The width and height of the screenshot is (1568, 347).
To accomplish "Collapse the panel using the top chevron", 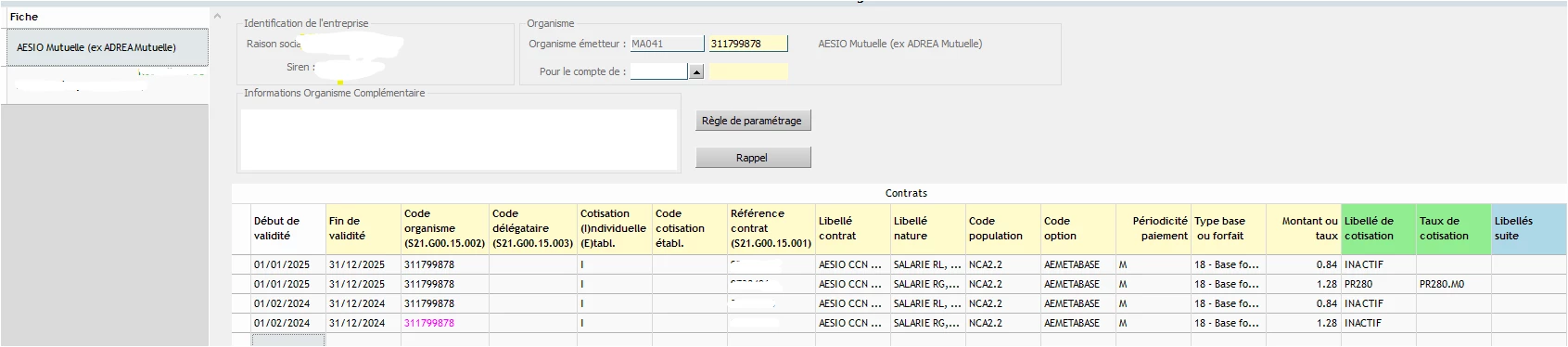I will click(x=218, y=17).
